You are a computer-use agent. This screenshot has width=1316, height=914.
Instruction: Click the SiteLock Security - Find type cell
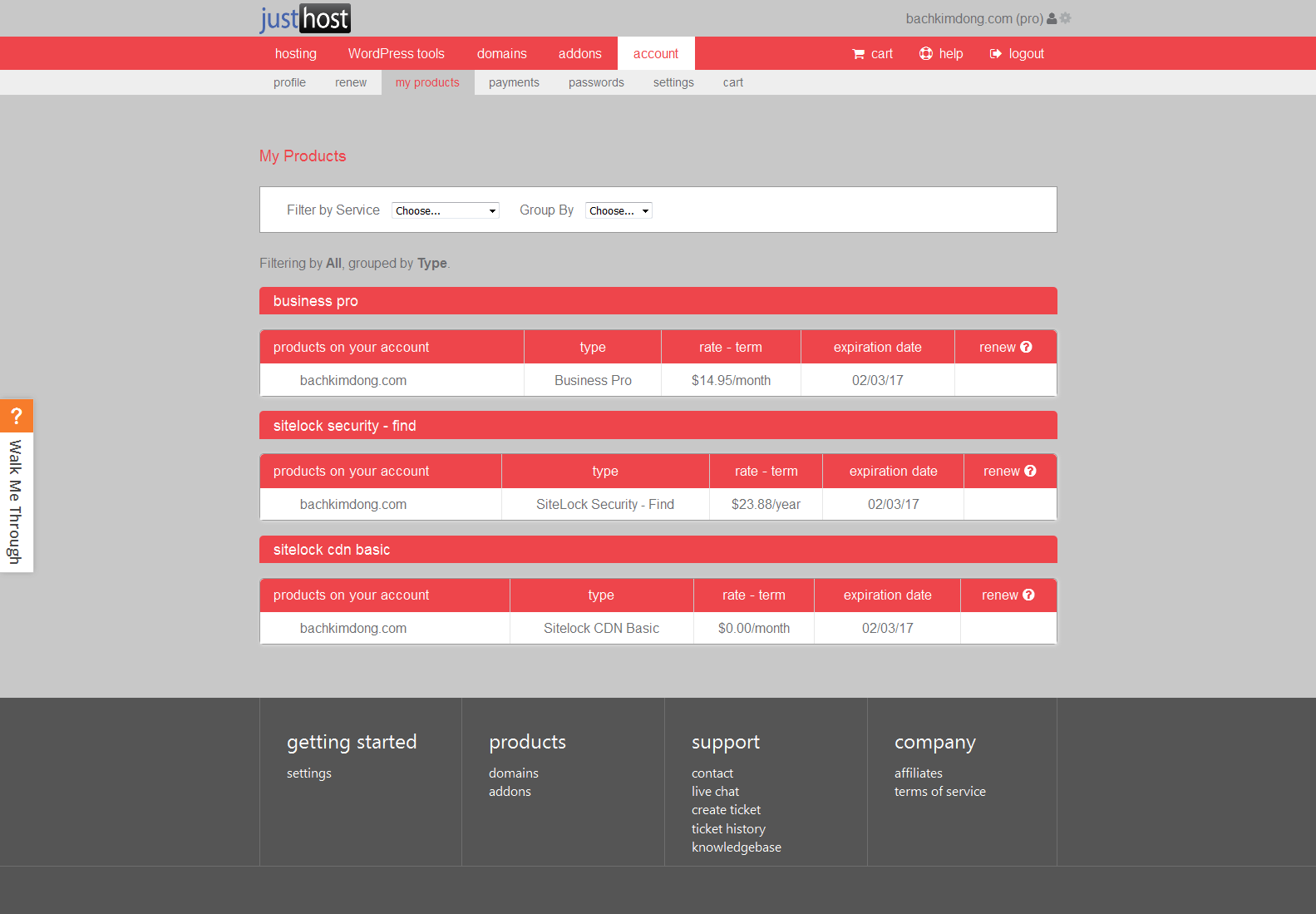pyautogui.click(x=605, y=504)
